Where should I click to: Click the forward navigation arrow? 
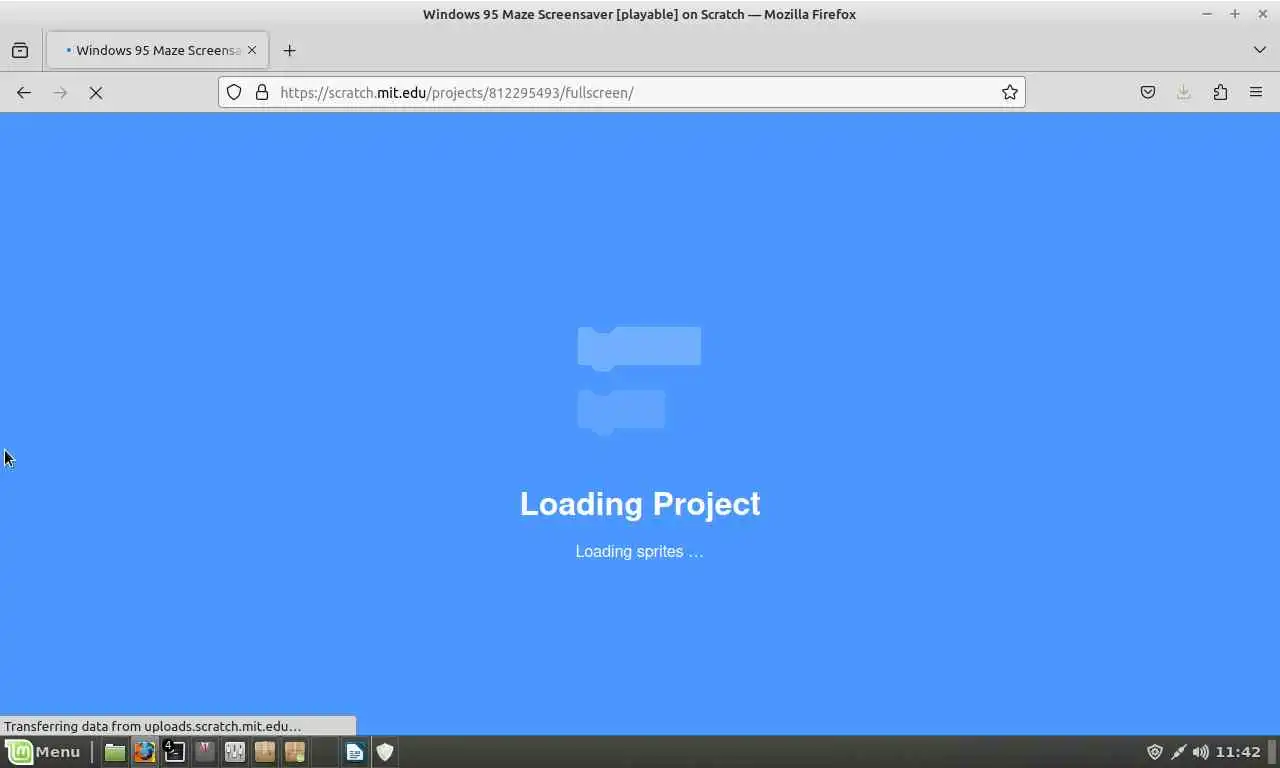coord(60,92)
